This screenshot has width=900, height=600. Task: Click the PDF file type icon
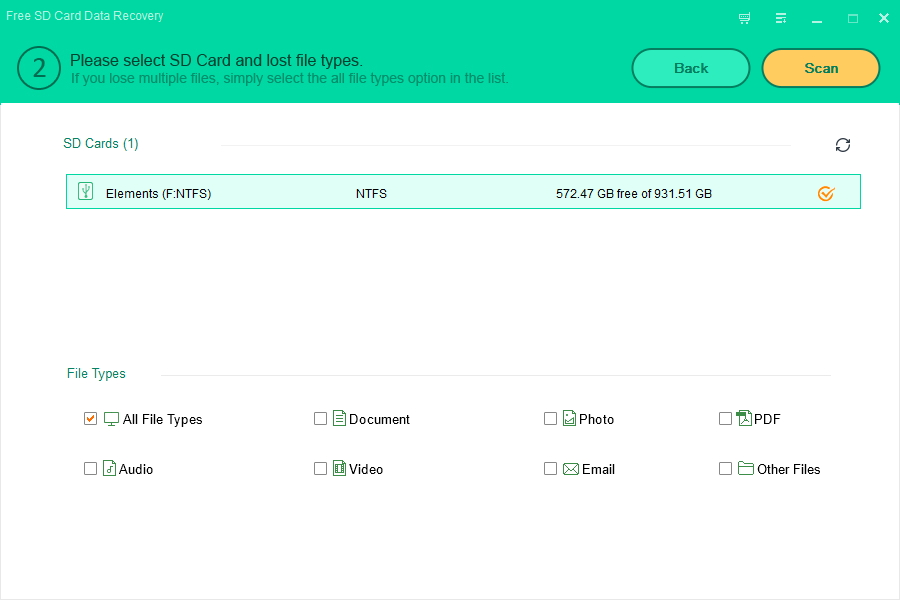744,418
